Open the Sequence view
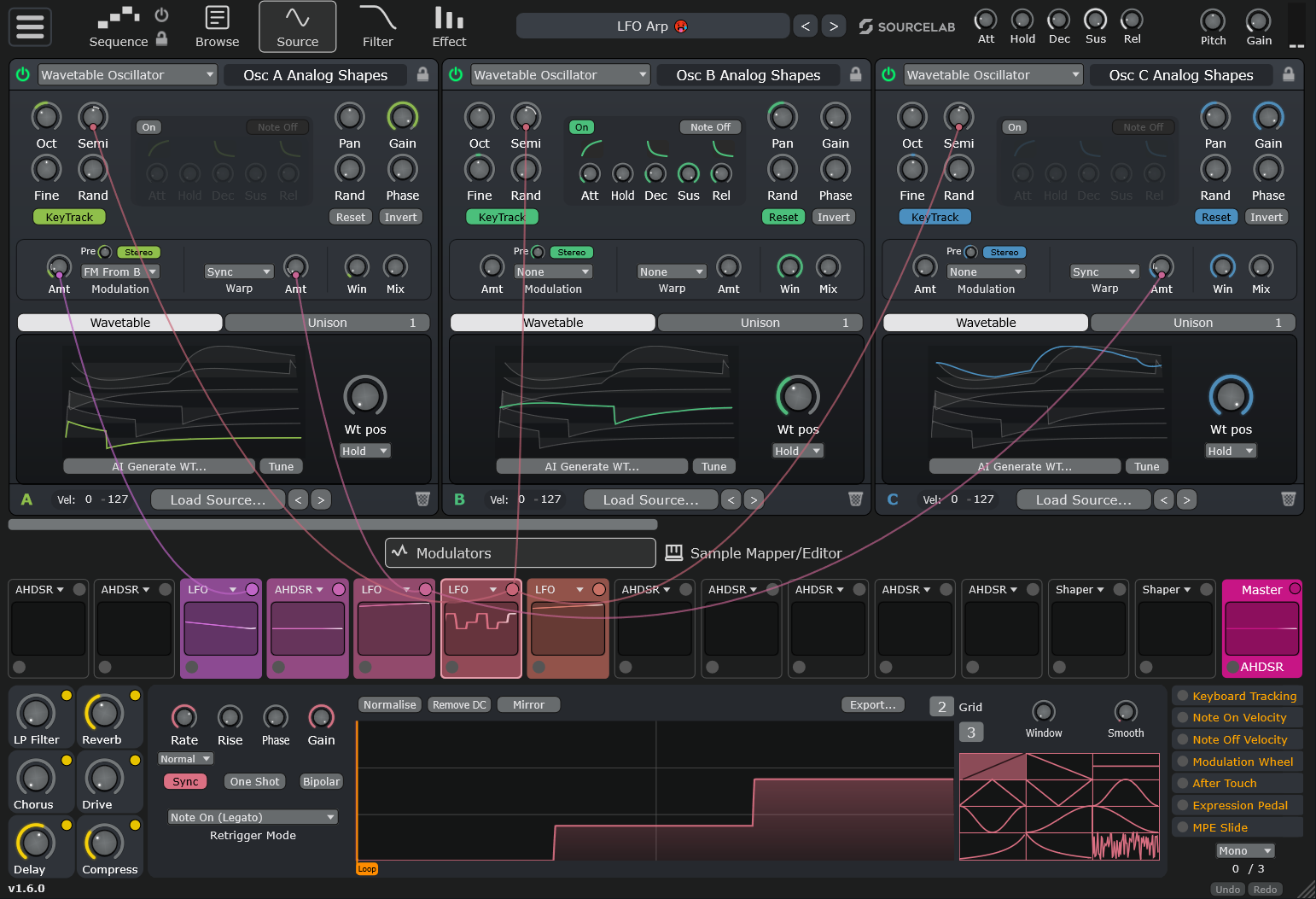The image size is (1316, 899). click(x=119, y=26)
